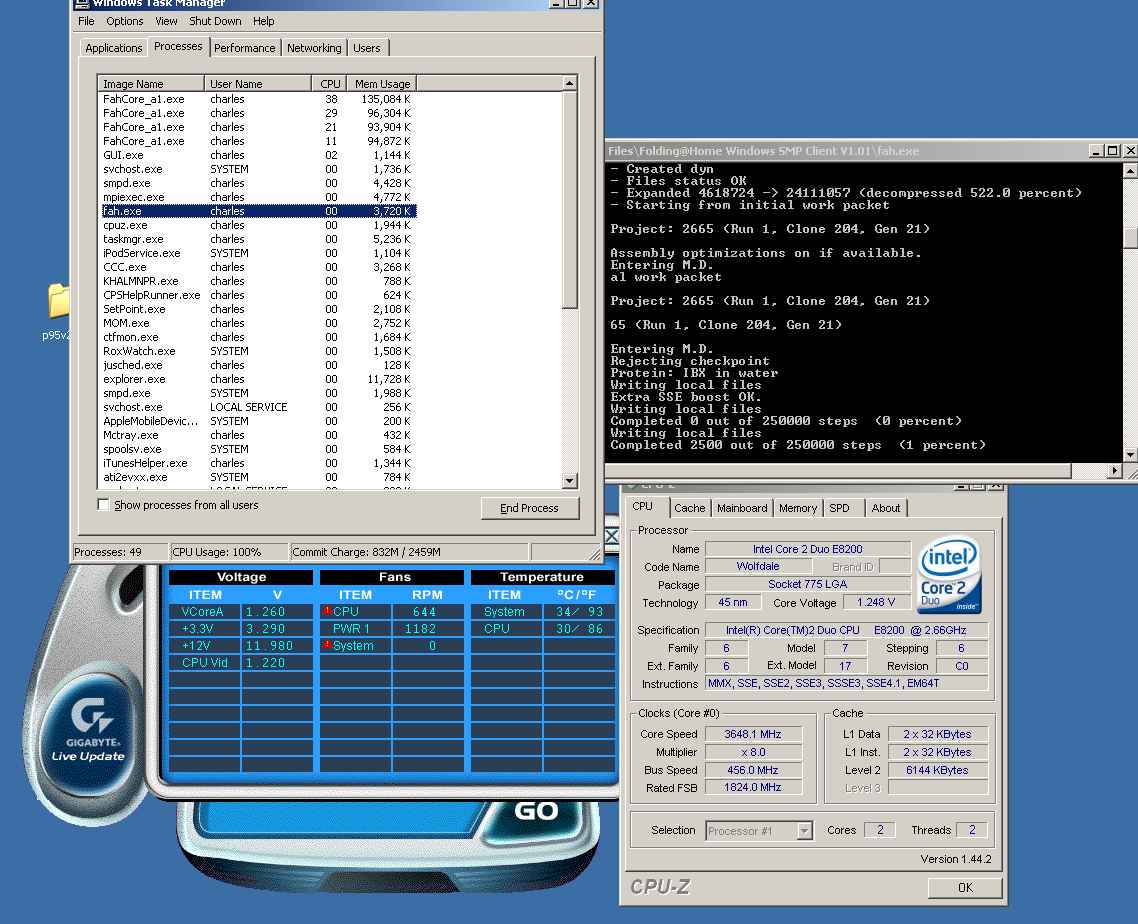Click the red CPU fan warning icon
The width and height of the screenshot is (1138, 924).
pyautogui.click(x=327, y=610)
